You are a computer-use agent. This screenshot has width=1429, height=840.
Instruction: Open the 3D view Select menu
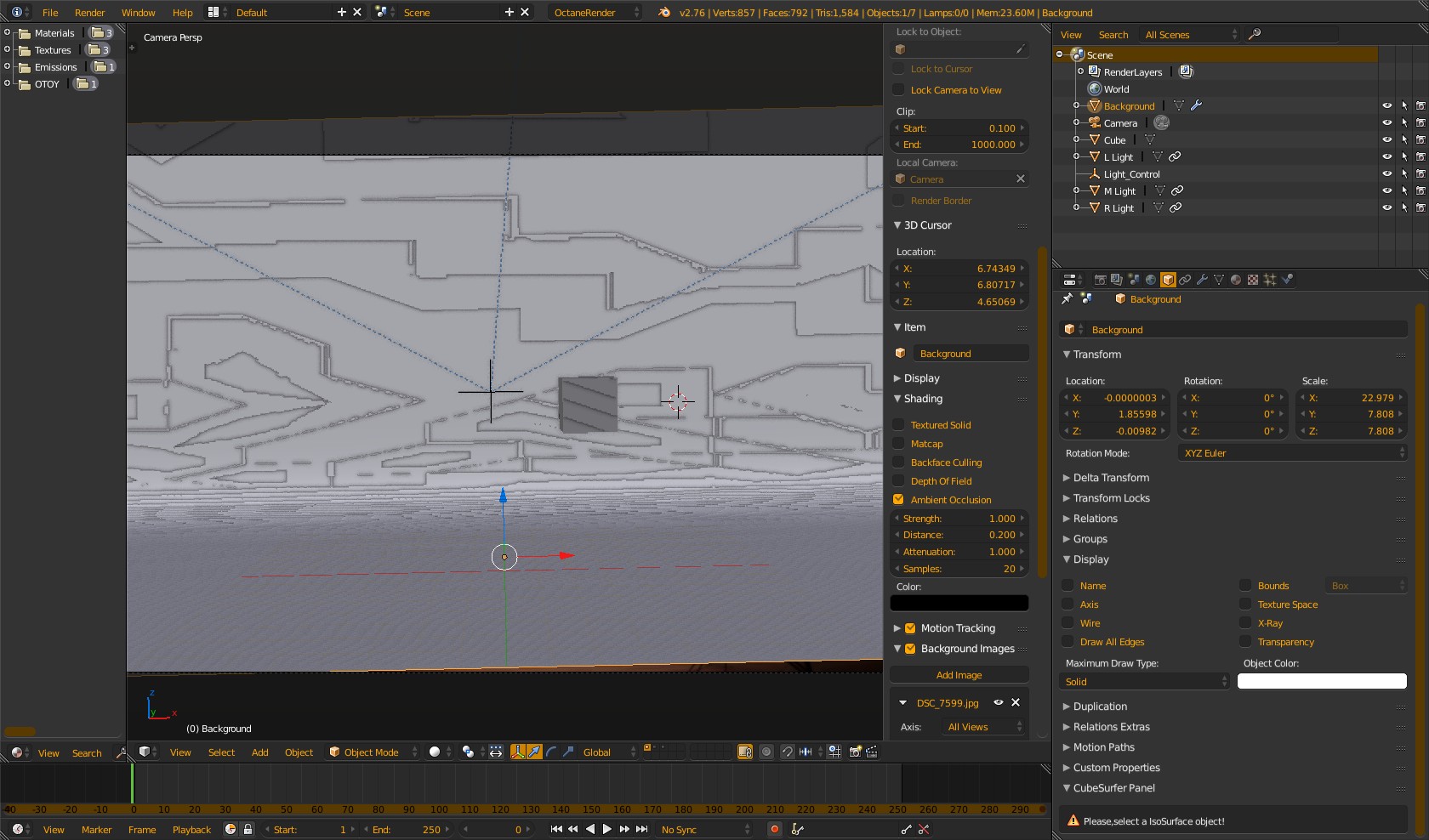tap(221, 752)
